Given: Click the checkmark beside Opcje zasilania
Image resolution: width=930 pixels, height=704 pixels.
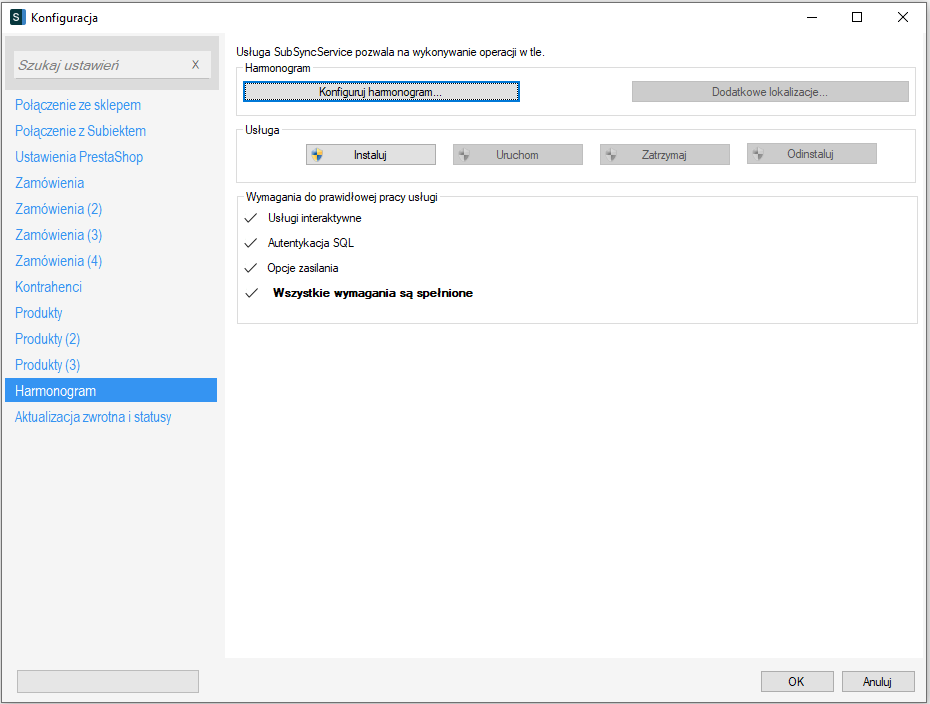Looking at the screenshot, I should (250, 268).
